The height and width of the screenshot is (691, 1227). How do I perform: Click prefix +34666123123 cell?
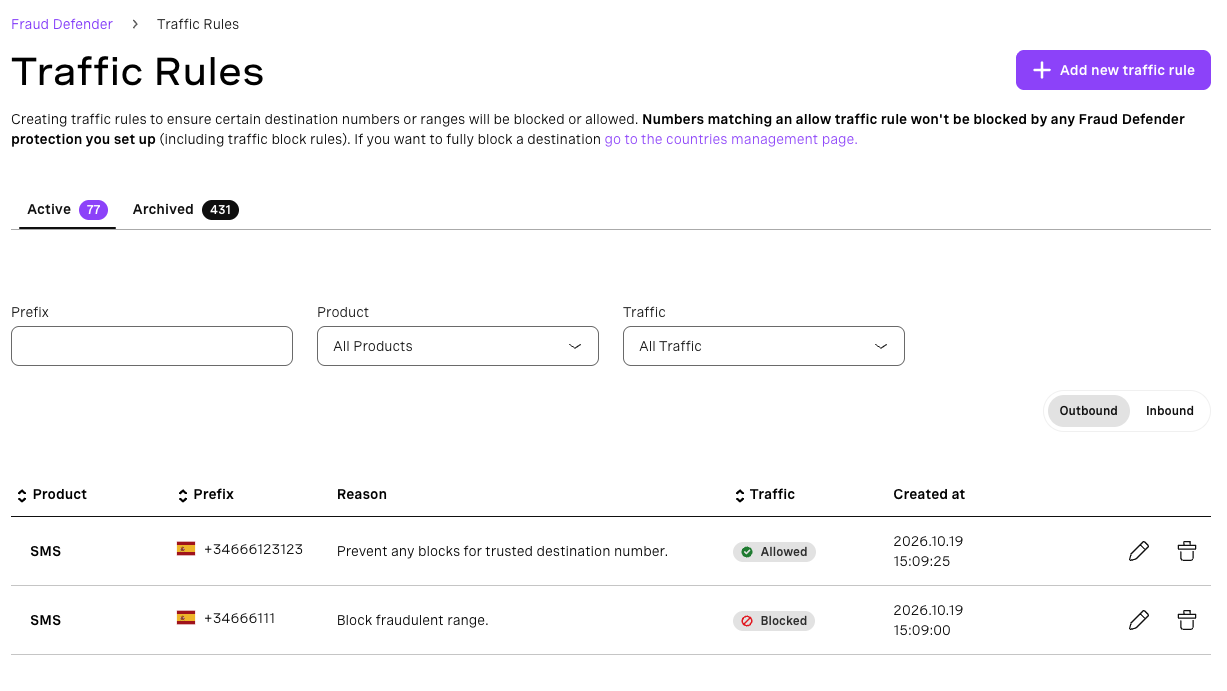point(253,549)
